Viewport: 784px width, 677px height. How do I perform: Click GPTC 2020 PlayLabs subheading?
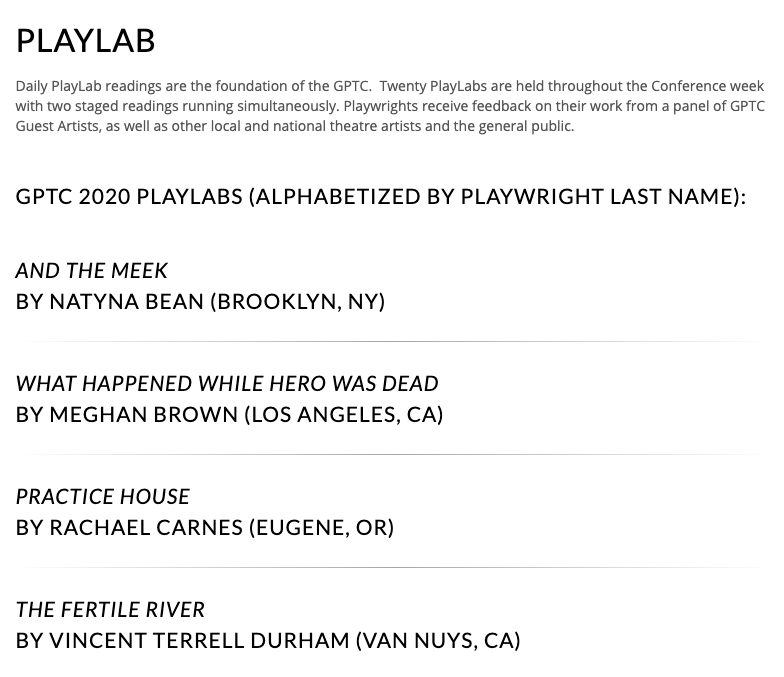381,196
